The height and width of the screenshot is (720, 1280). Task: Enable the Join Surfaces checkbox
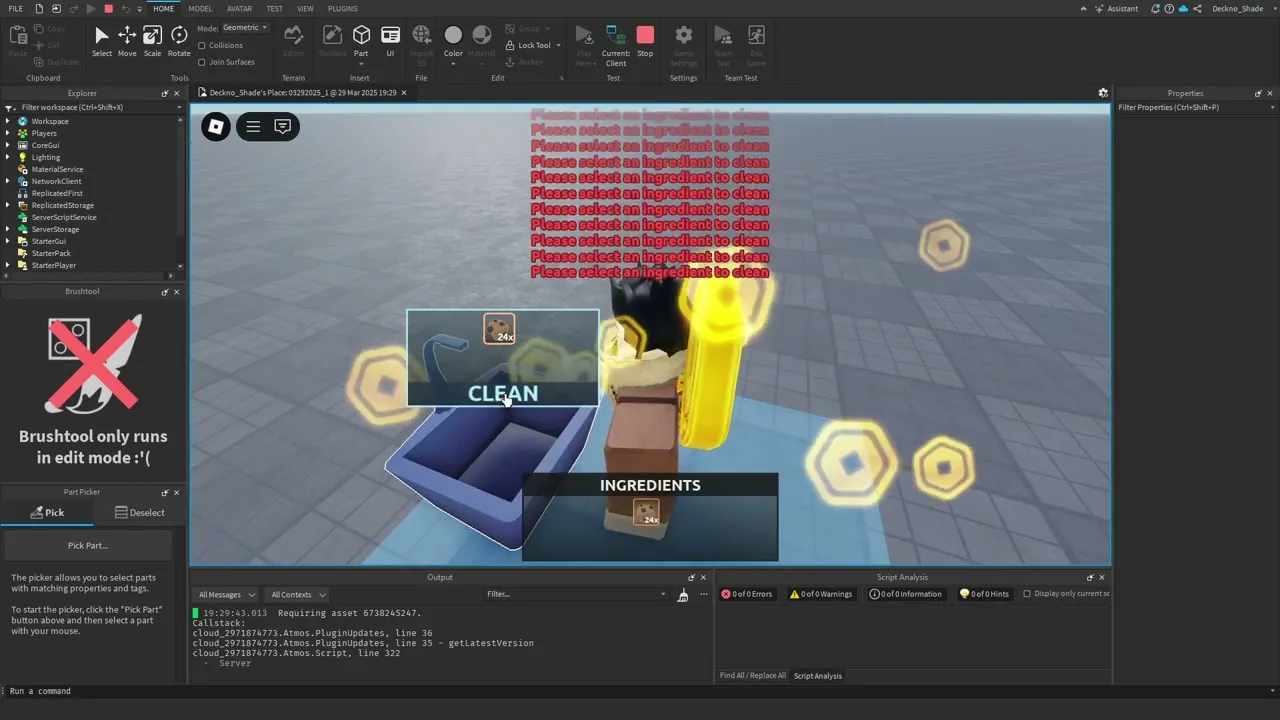202,62
